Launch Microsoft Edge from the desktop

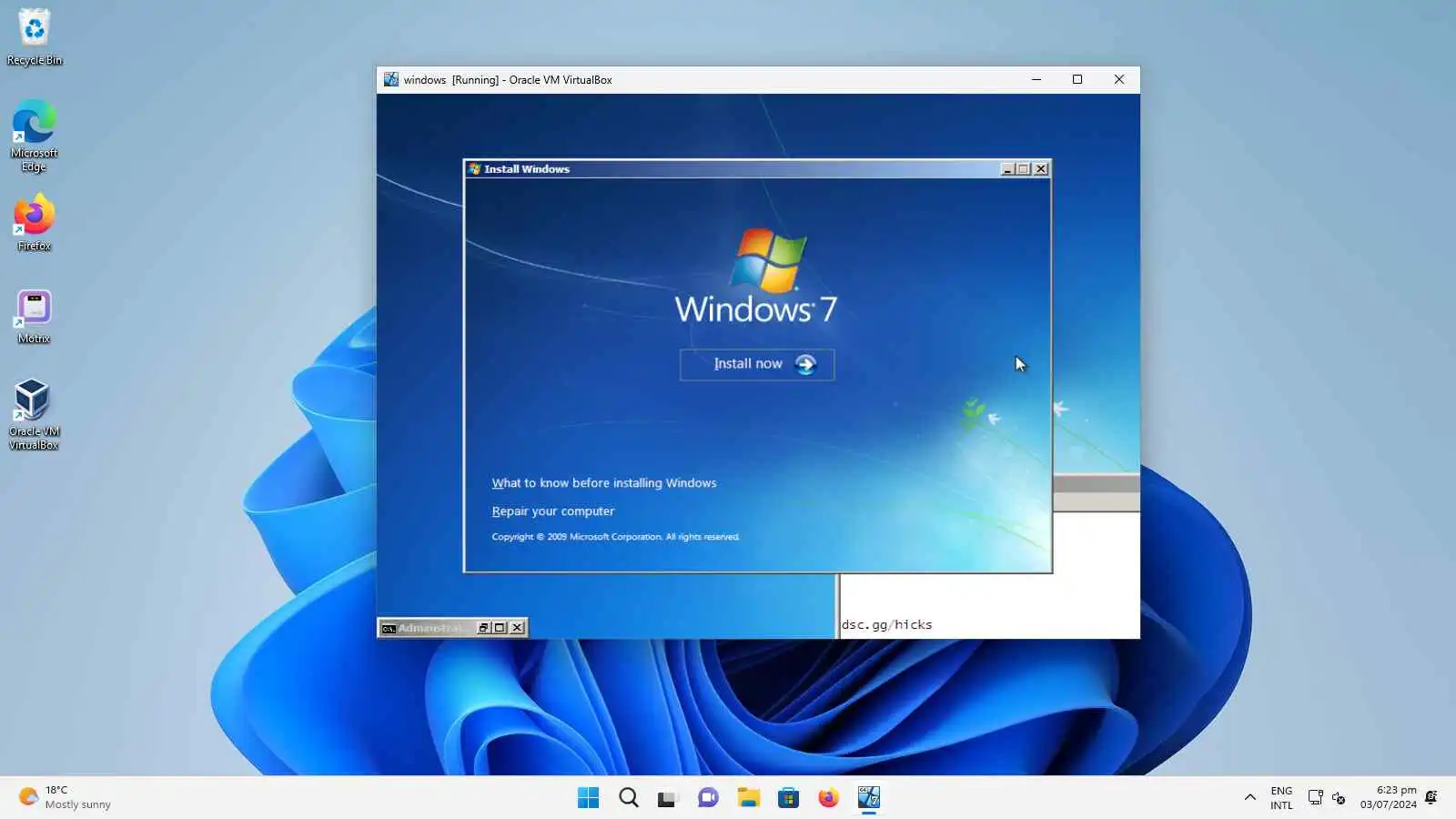point(35,136)
